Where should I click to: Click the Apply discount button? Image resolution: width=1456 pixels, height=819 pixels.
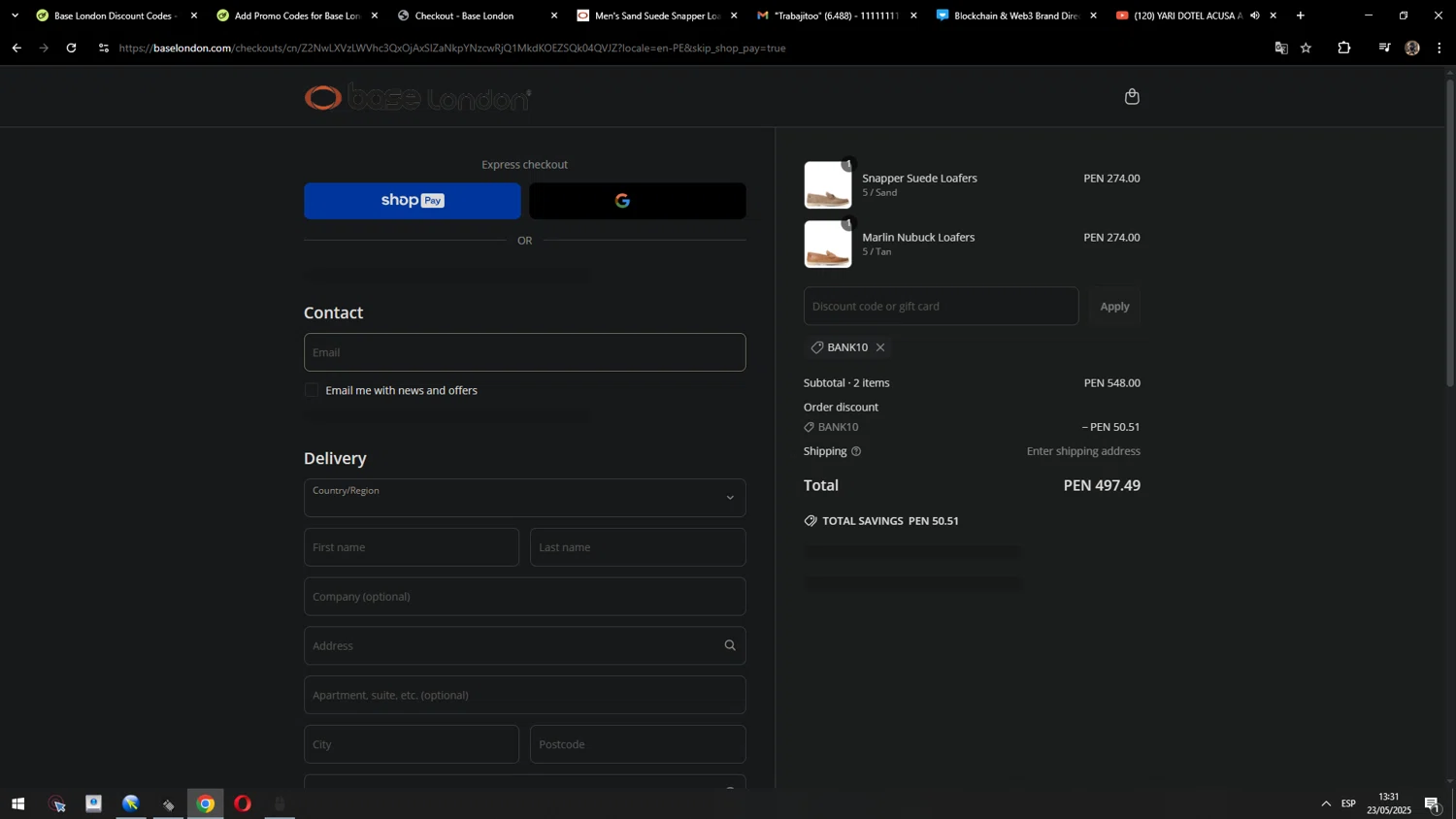(x=1114, y=306)
